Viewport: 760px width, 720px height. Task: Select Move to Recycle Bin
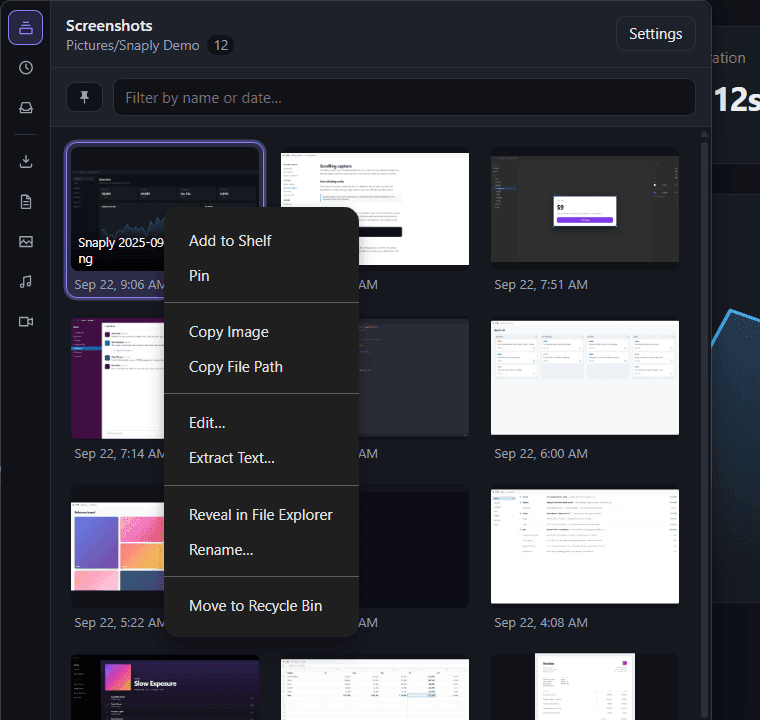(261, 606)
